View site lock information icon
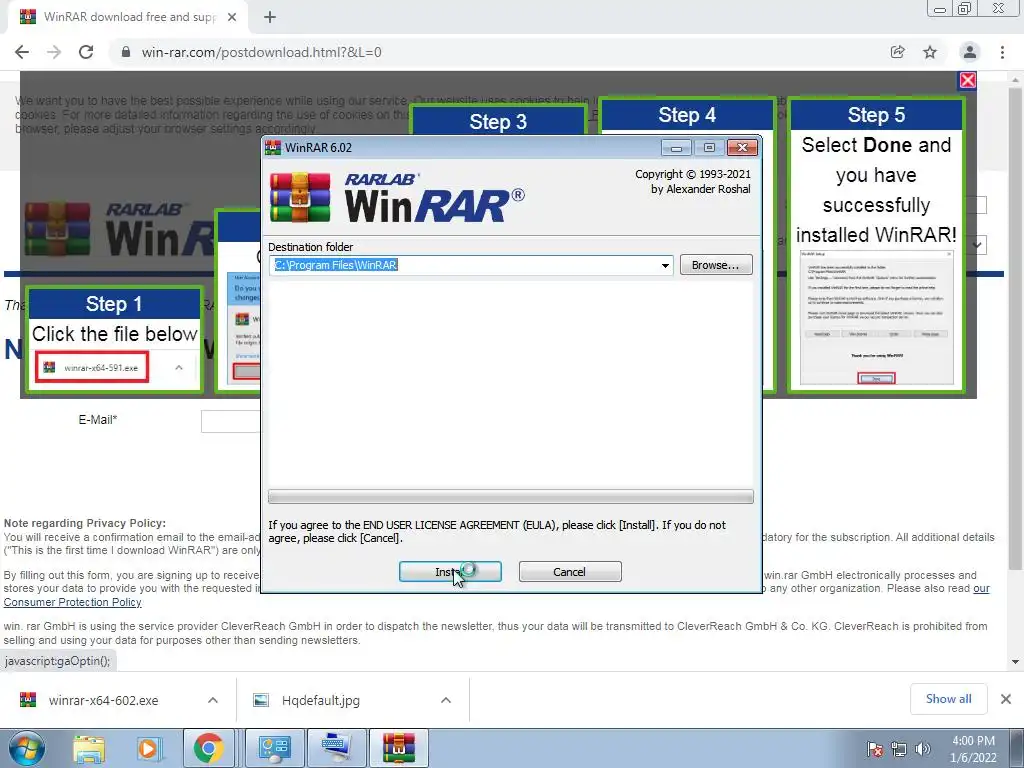 coord(126,52)
